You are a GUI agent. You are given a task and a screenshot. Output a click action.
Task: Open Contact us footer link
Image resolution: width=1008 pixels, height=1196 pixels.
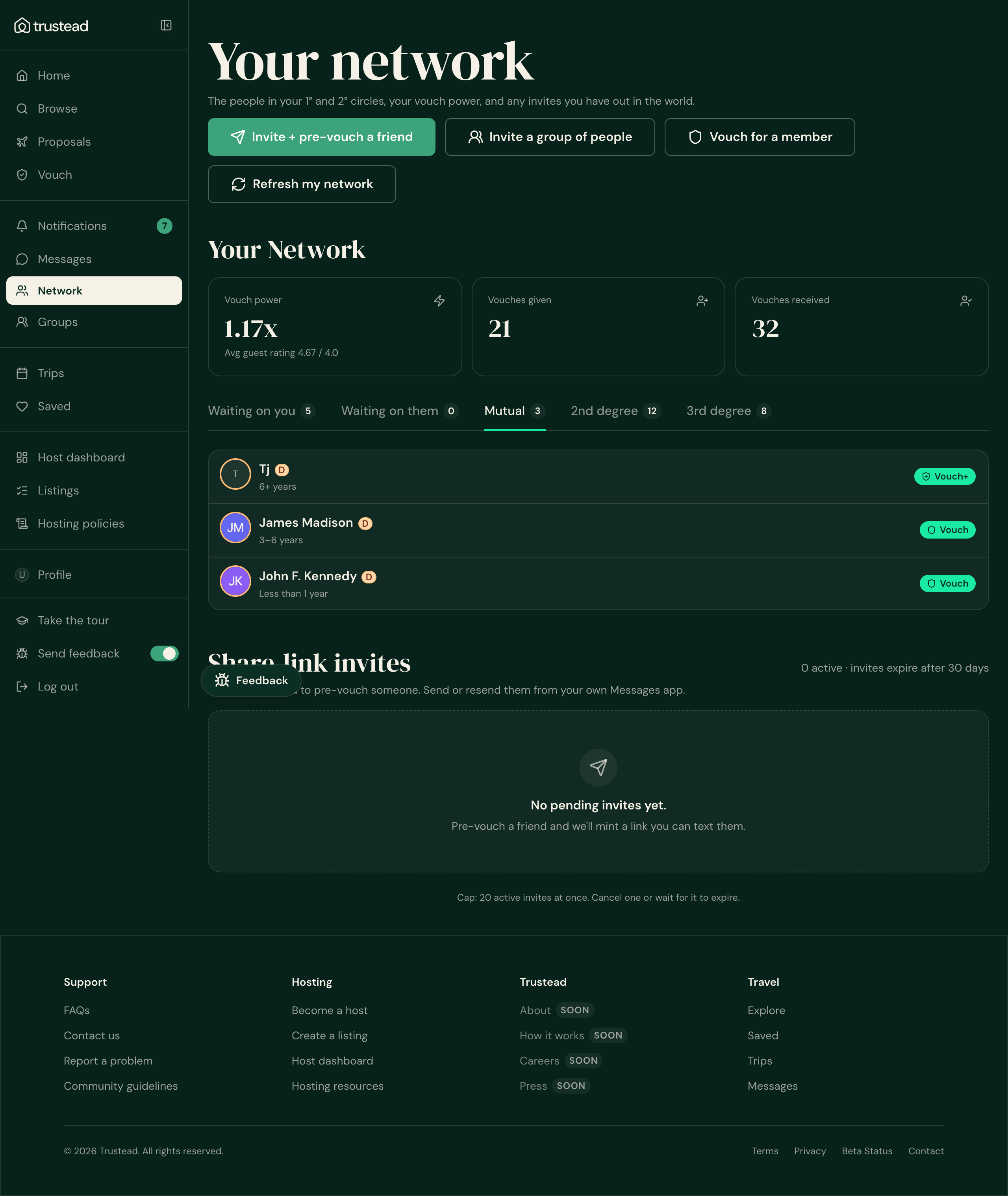point(92,1035)
